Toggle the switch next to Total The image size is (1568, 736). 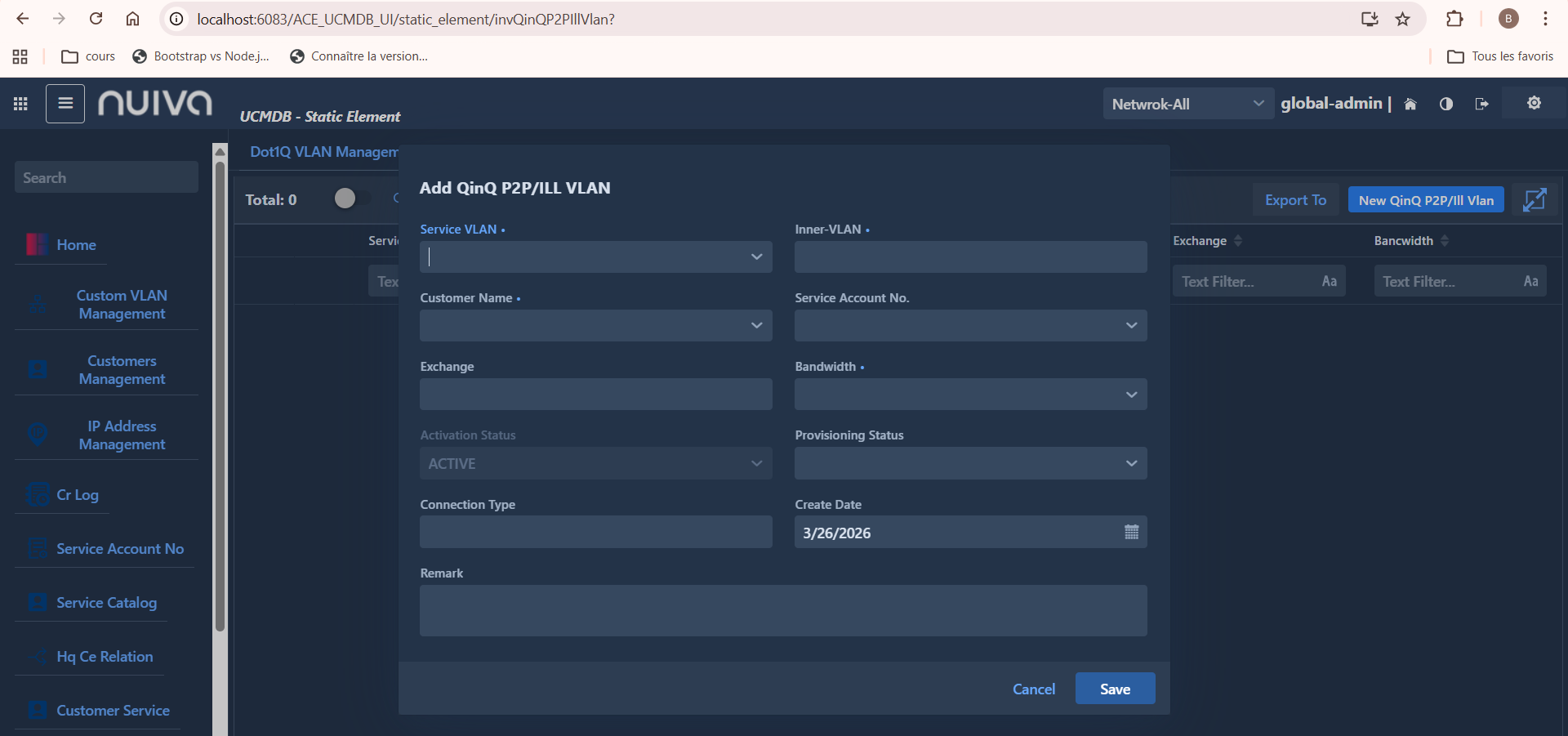(352, 198)
